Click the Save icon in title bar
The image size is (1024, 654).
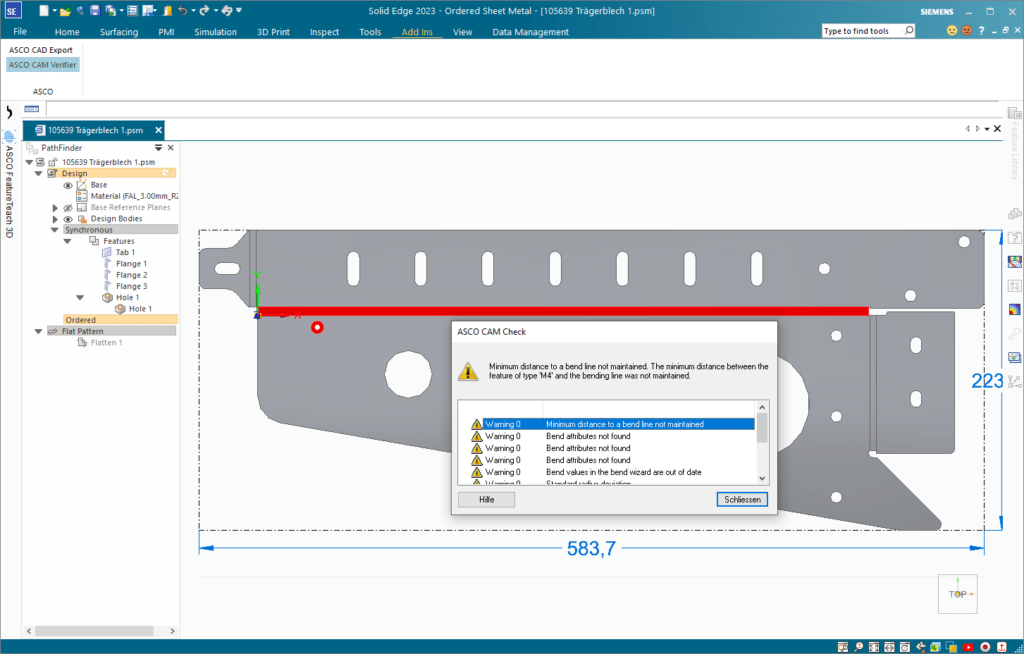coord(94,10)
